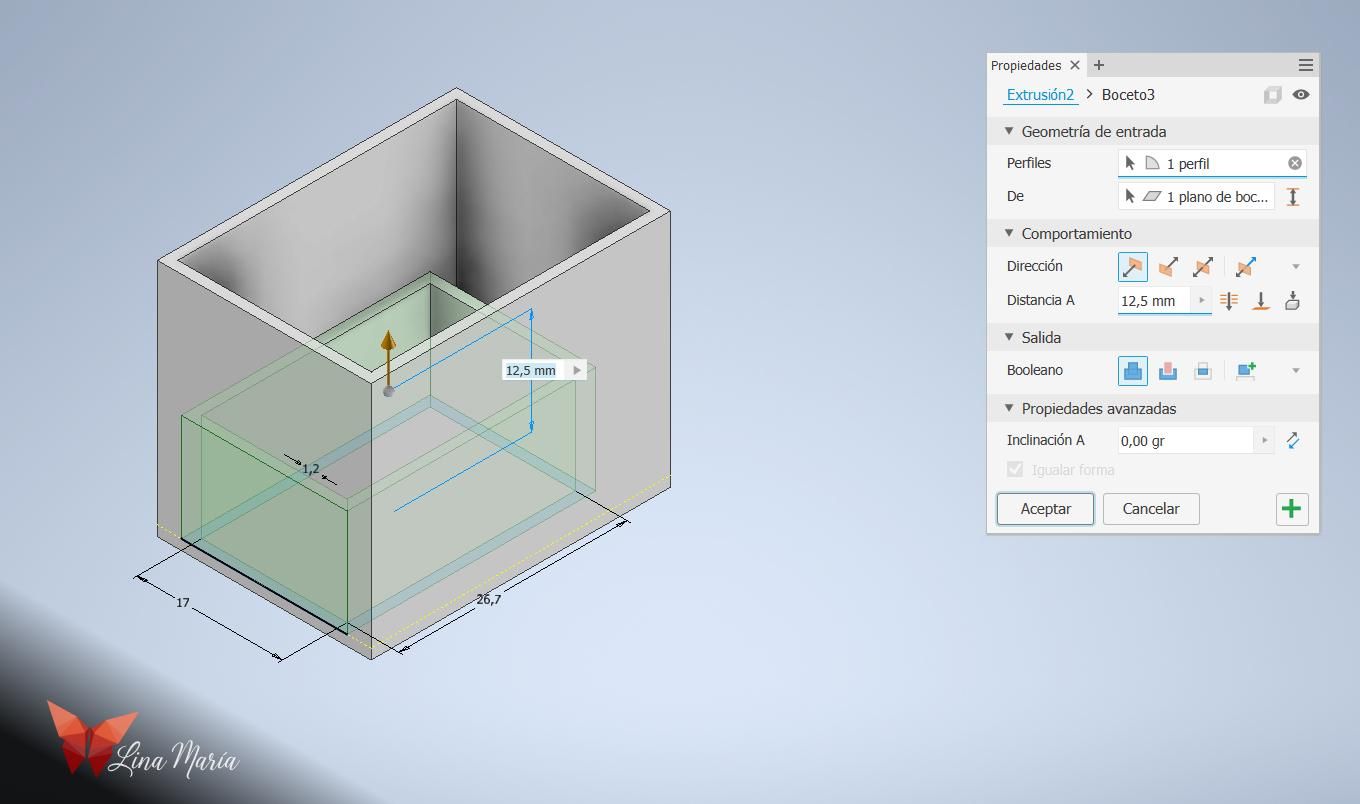This screenshot has height=804, width=1360.
Task: Flip the taper angle direction icon
Action: click(x=1293, y=440)
